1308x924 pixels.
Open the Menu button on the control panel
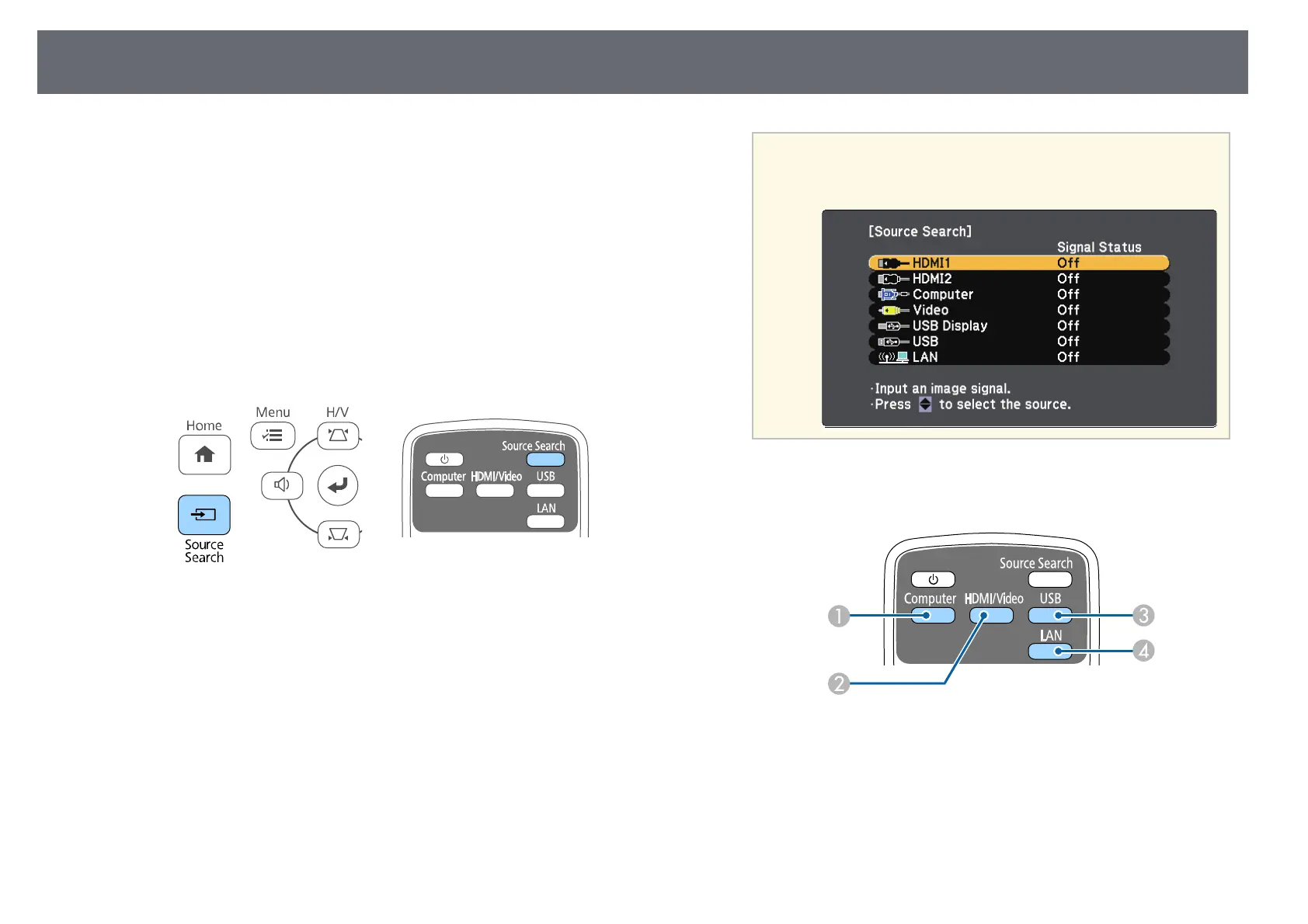pyautogui.click(x=273, y=436)
